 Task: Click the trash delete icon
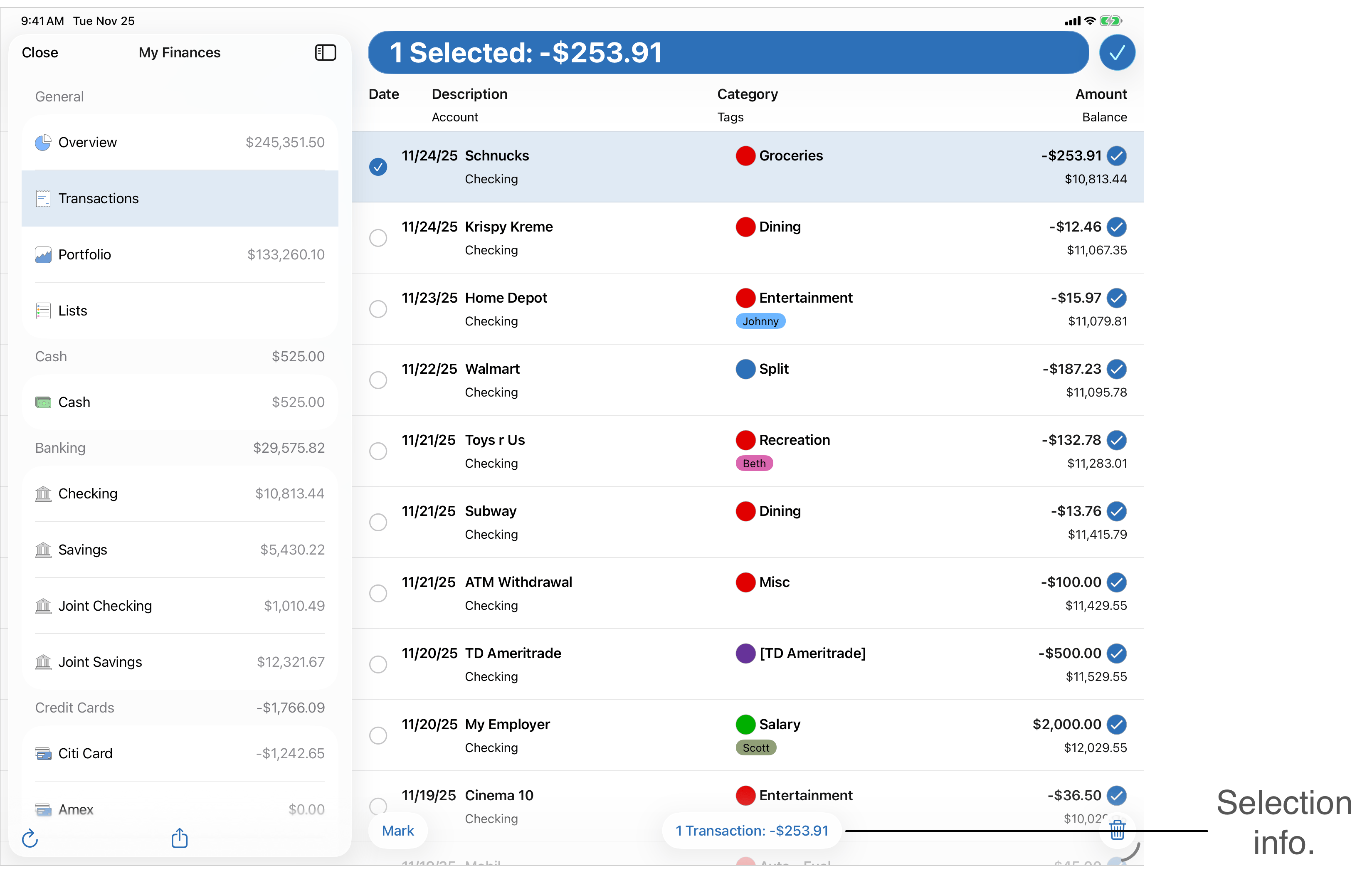pos(1117,830)
